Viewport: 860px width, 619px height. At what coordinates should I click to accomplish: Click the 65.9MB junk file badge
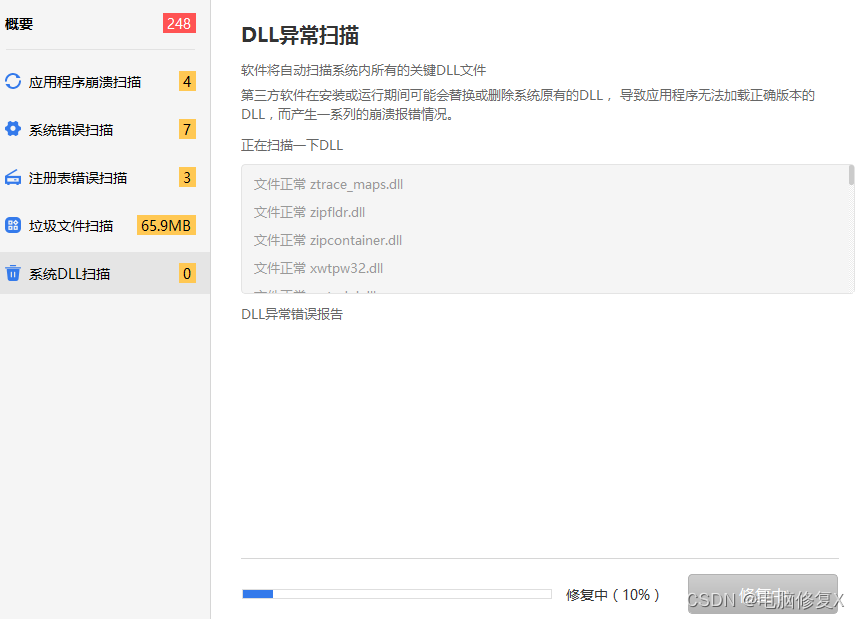tap(166, 225)
